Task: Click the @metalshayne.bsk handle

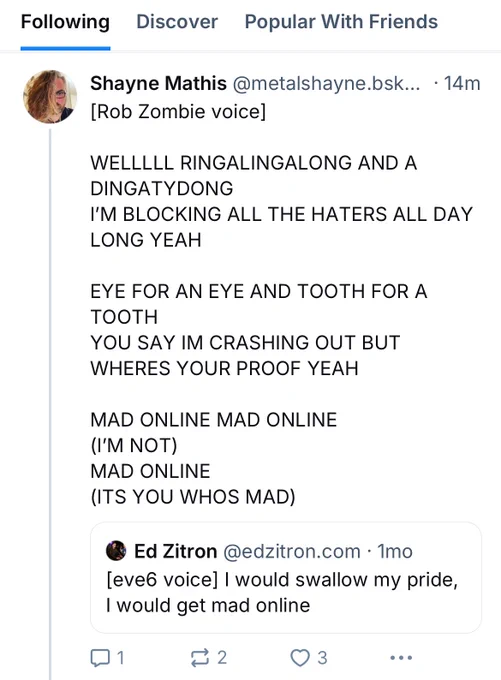Action: pyautogui.click(x=327, y=83)
